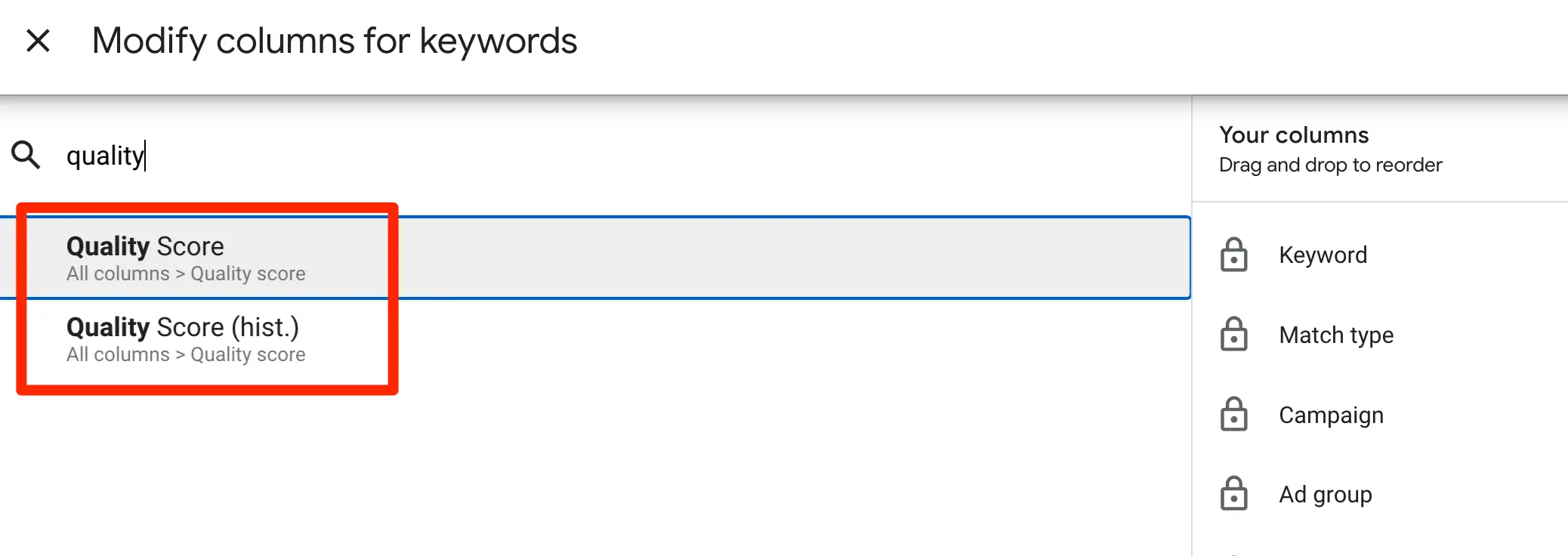Screen dimensions: 1568x556
Task: Click the "Your columns" panel heading
Action: coord(1293,135)
